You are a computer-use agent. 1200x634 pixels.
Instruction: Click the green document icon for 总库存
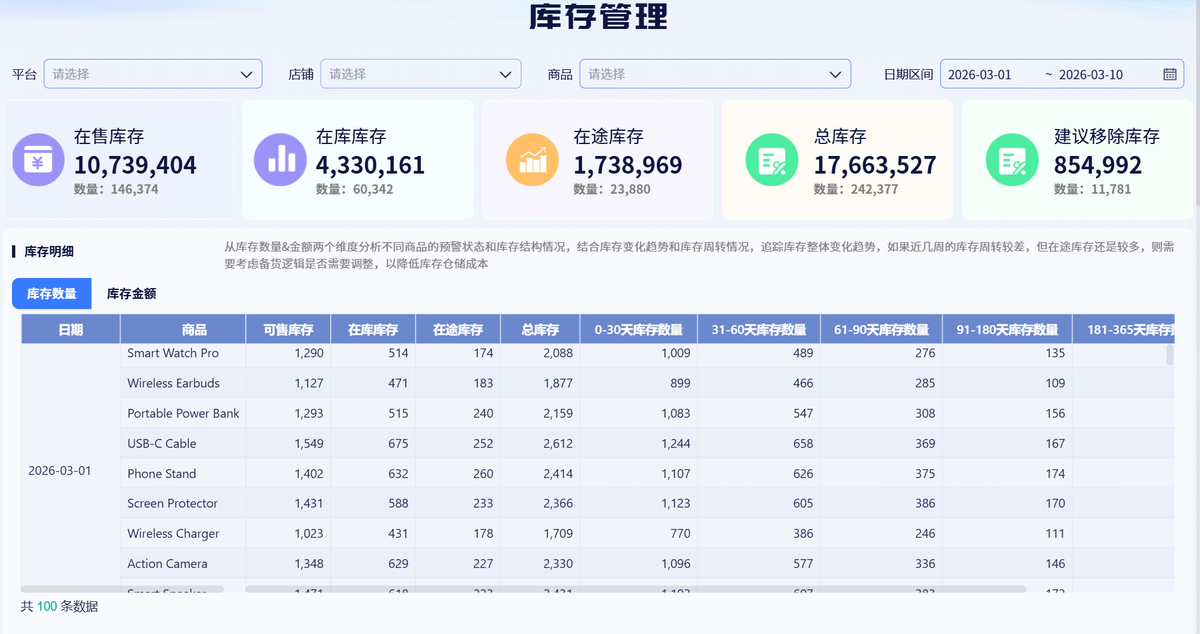(772, 160)
